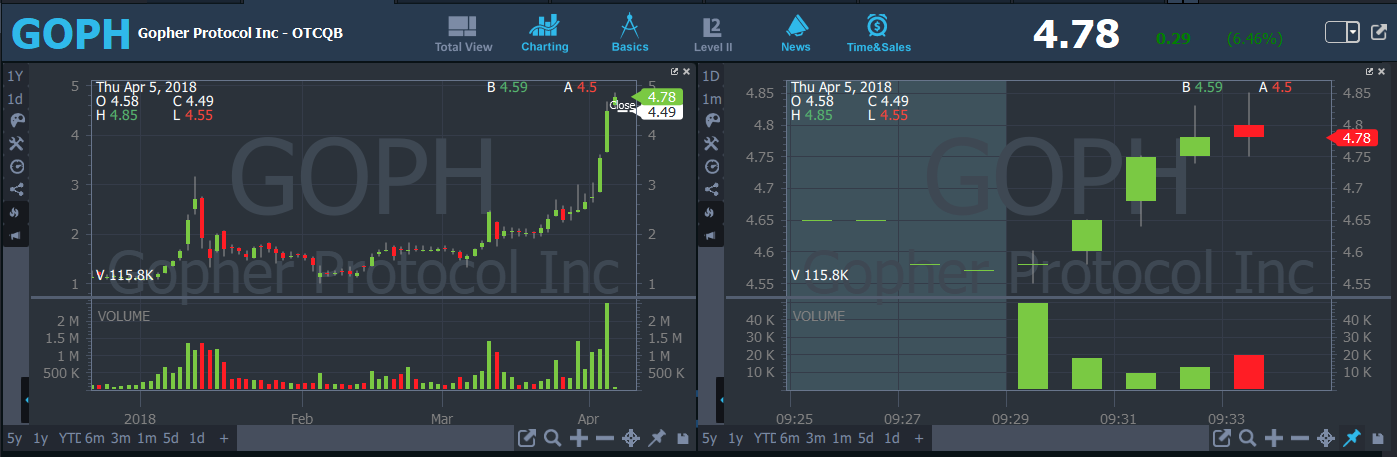Save the right chart with the disk icon
The width and height of the screenshot is (1397, 457).
pyautogui.click(x=1379, y=438)
